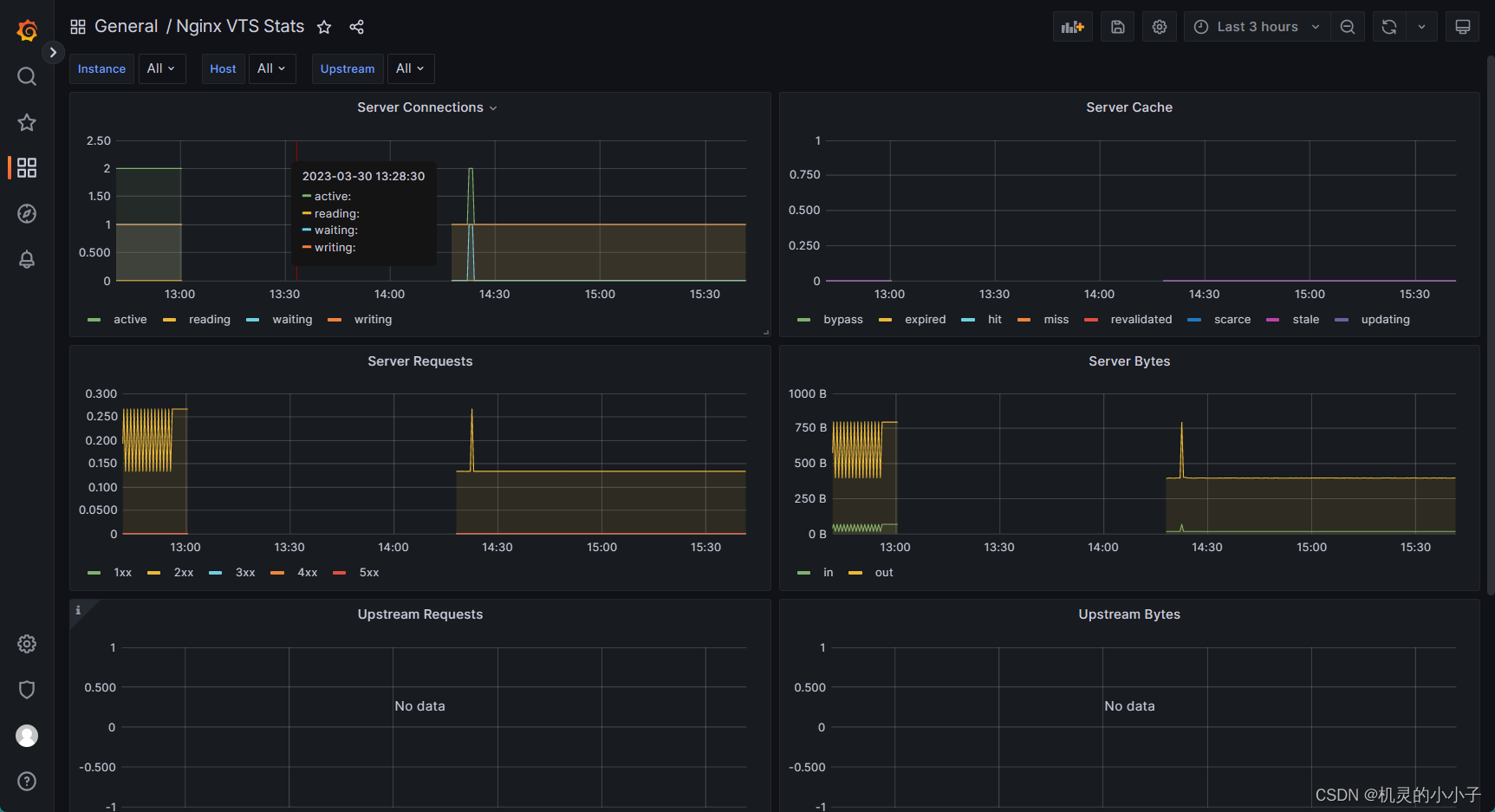Toggle the 3xx requests series
Viewport: 1495px width, 812px height.
click(245, 573)
